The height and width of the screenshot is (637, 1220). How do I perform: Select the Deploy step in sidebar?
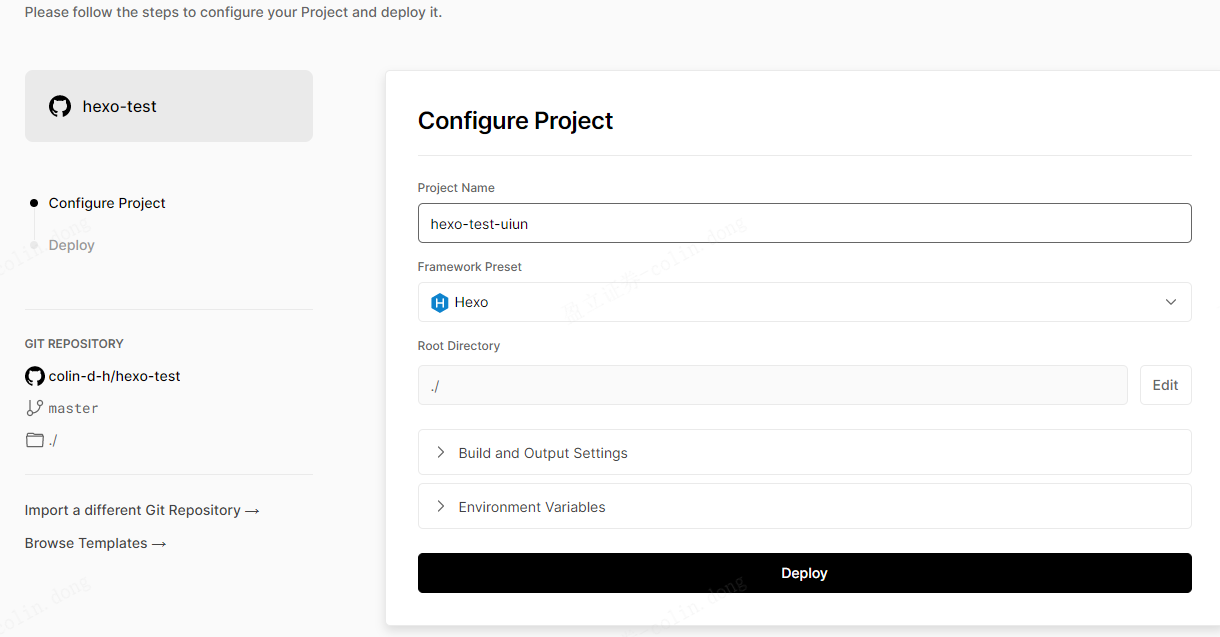[x=71, y=245]
